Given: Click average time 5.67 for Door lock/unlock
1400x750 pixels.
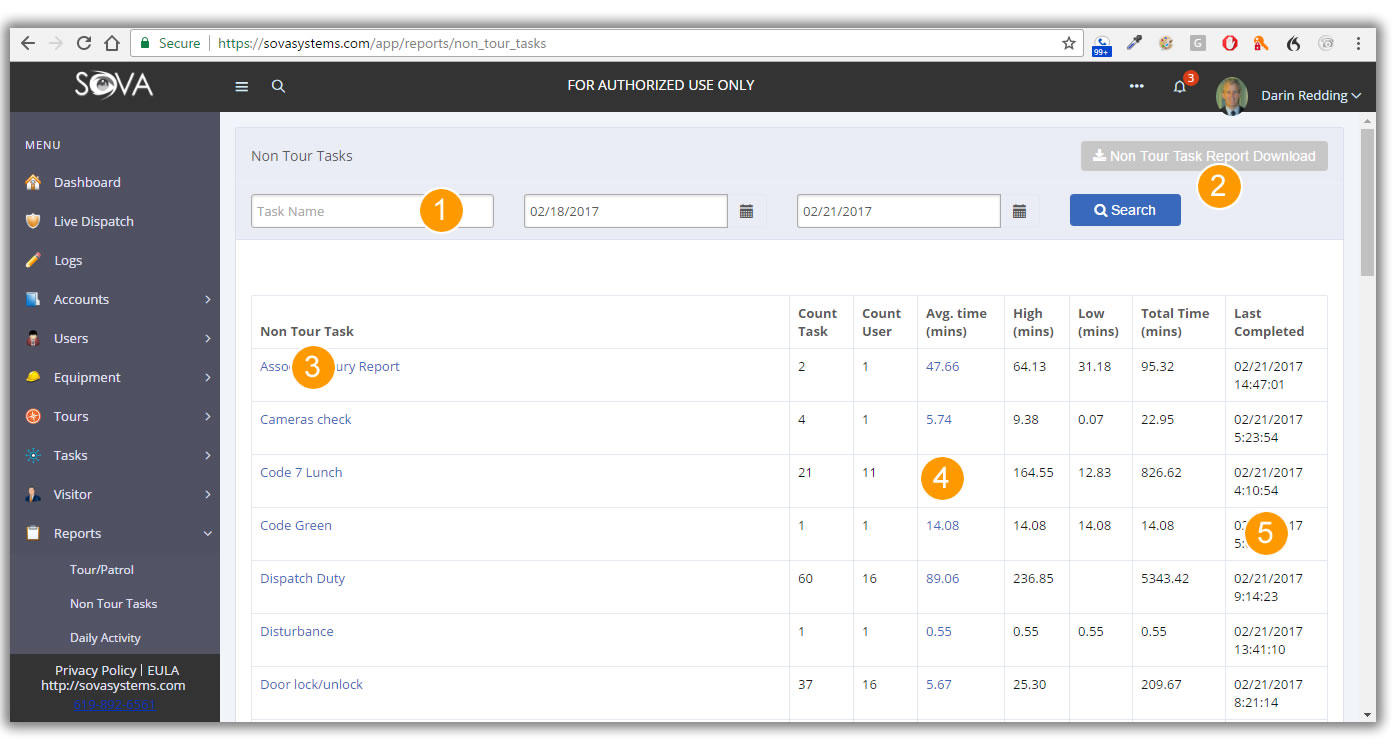Looking at the screenshot, I should (x=939, y=684).
